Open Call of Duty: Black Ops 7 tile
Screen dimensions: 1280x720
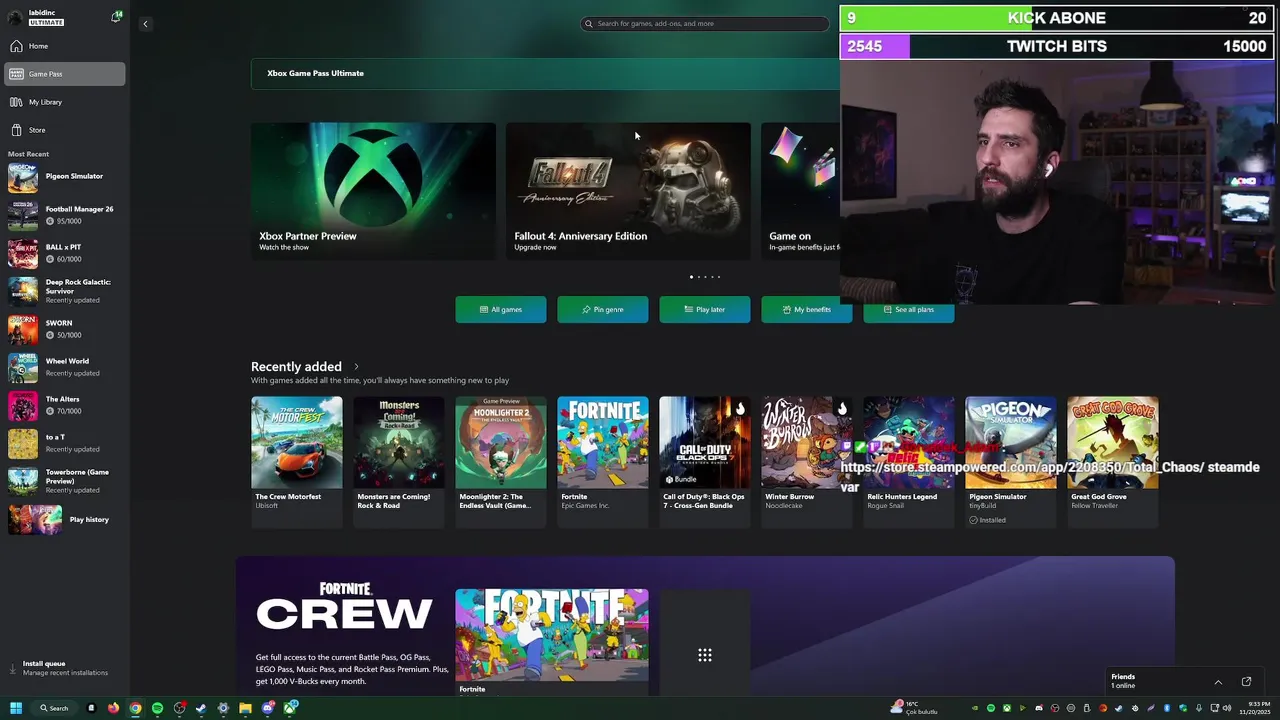(705, 460)
